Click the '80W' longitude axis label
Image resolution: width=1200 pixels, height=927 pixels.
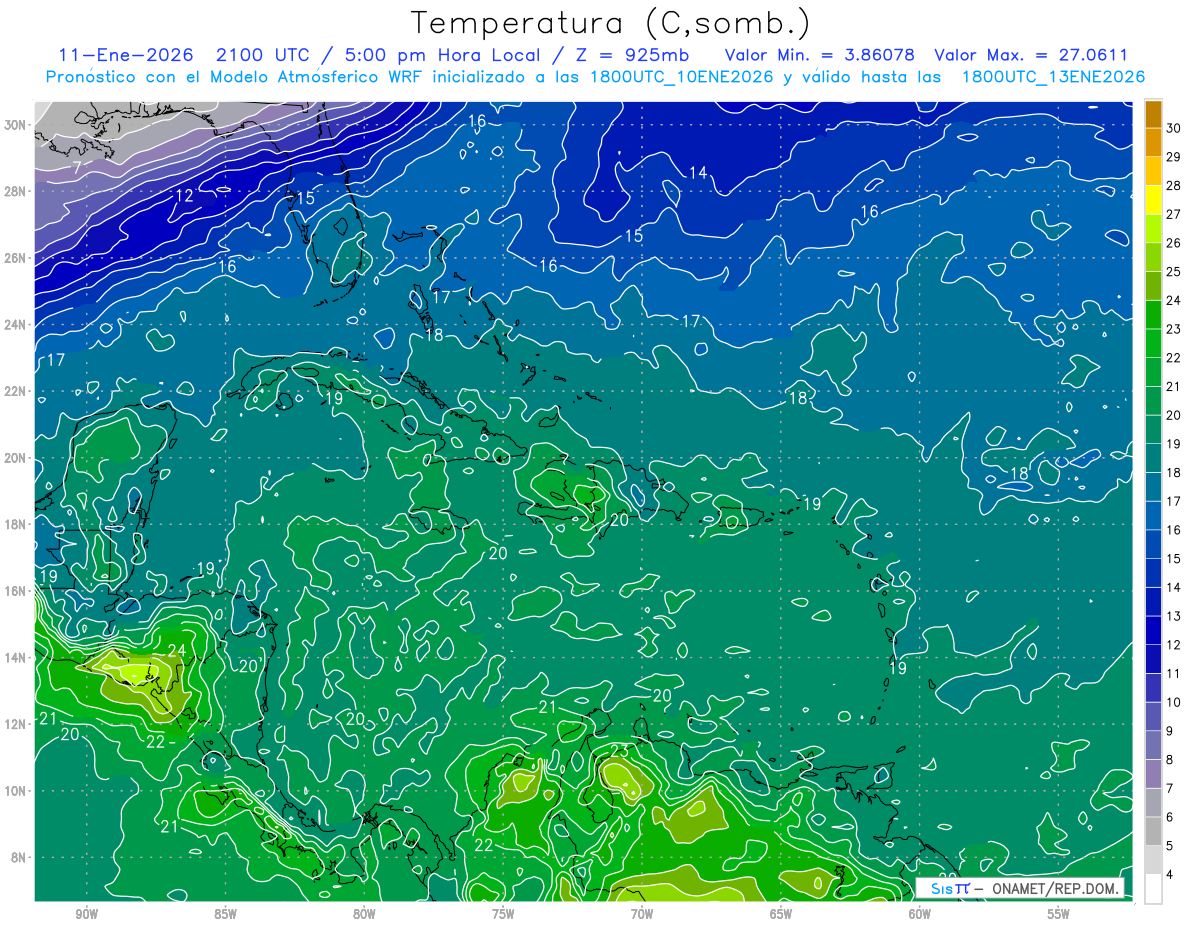[364, 914]
